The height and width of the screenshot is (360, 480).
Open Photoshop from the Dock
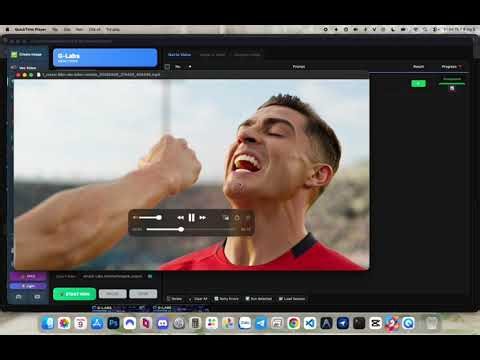click(x=113, y=323)
